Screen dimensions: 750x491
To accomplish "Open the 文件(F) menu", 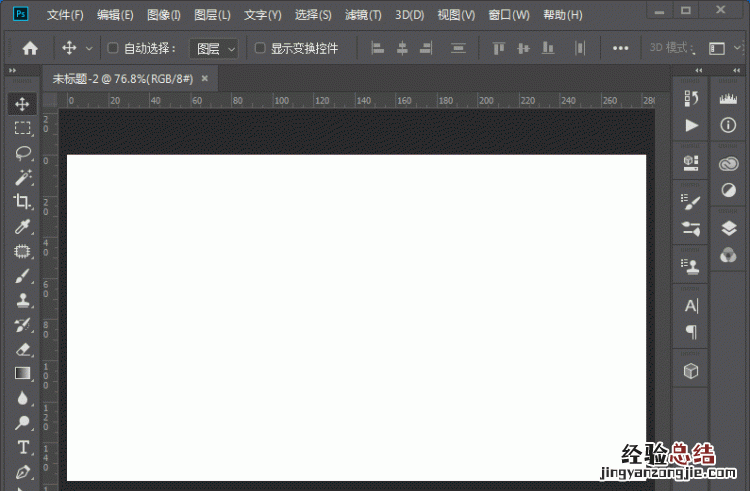I will [65, 15].
